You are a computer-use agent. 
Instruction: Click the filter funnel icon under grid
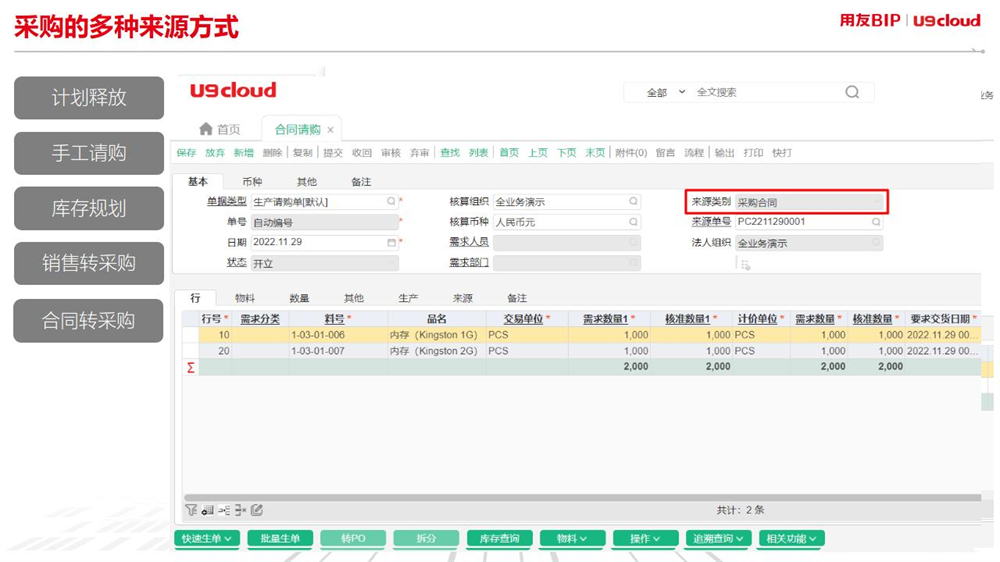(191, 510)
